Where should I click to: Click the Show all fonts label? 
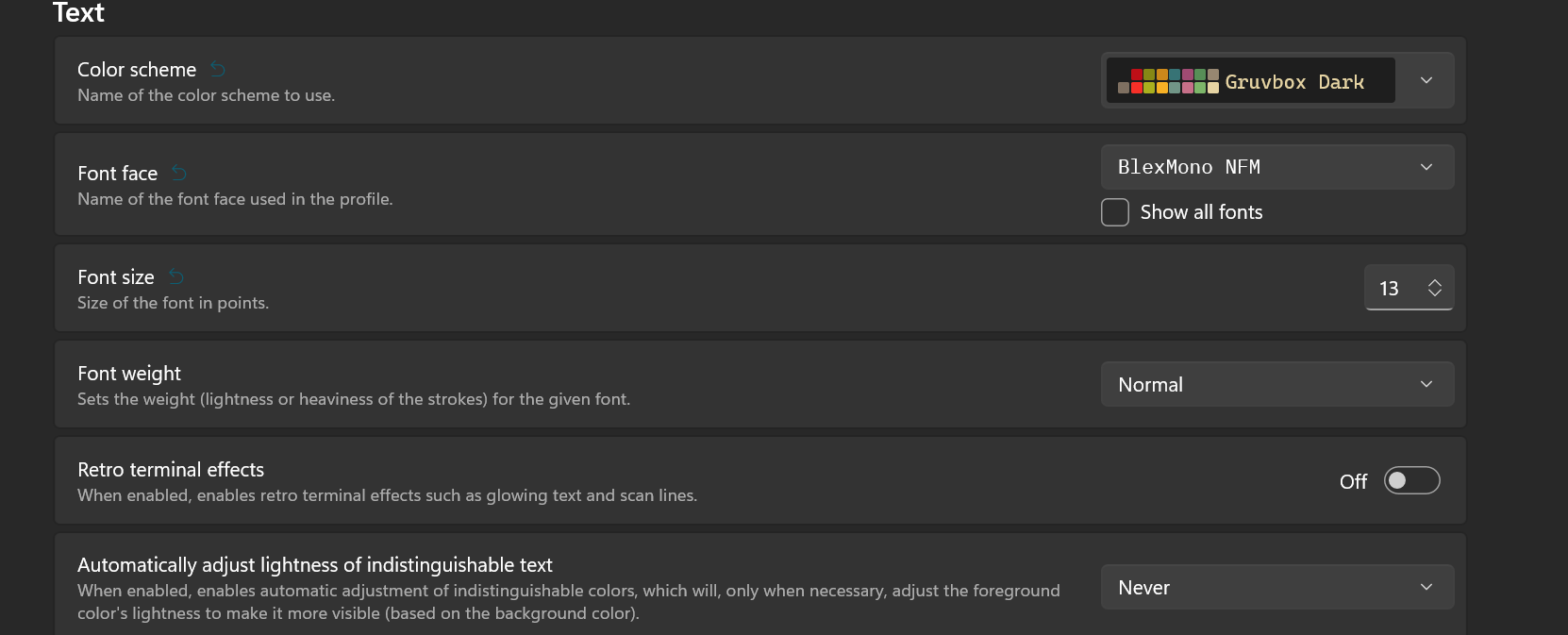1201,212
